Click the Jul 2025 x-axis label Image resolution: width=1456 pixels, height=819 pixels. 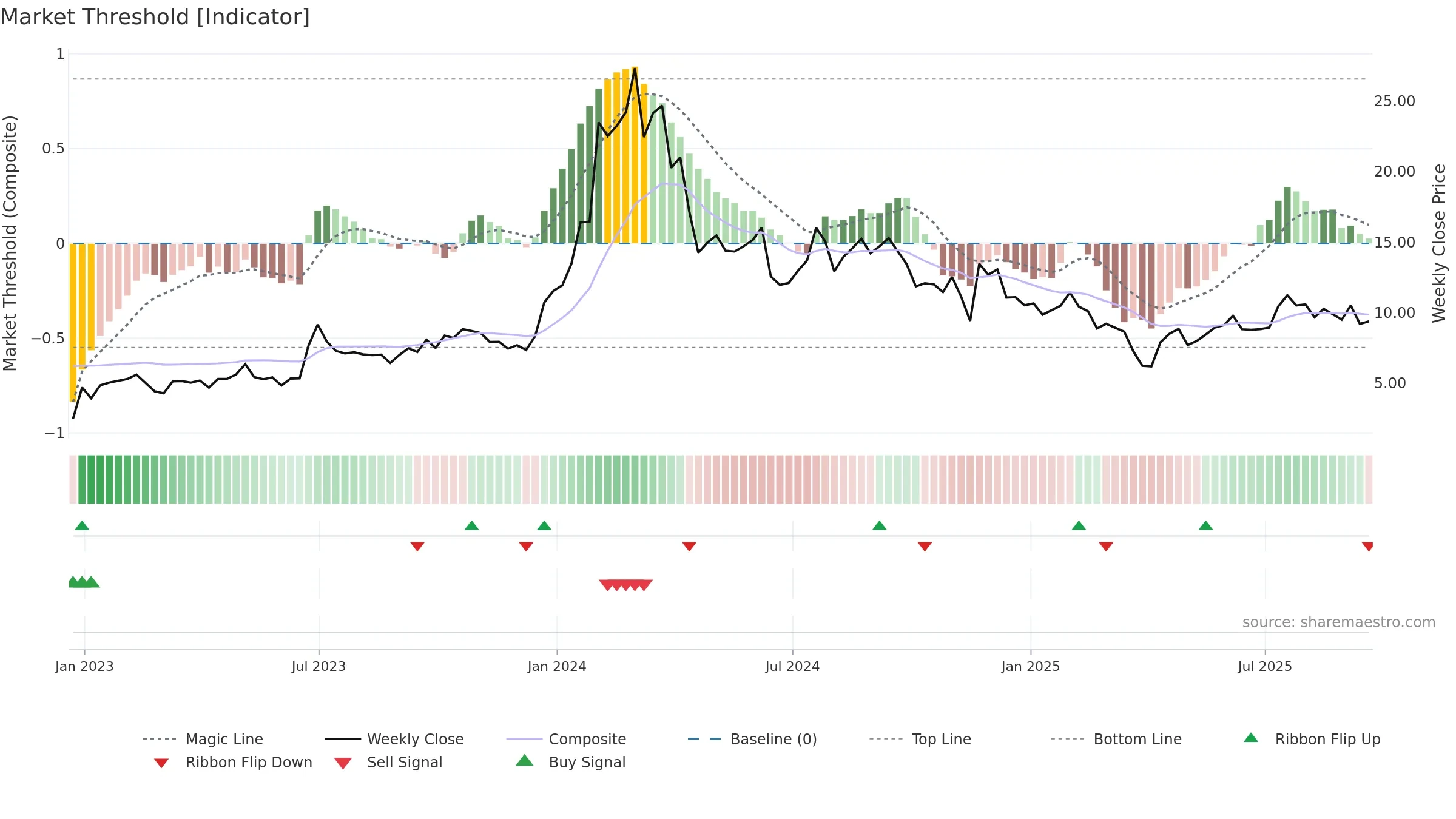pos(1265,667)
